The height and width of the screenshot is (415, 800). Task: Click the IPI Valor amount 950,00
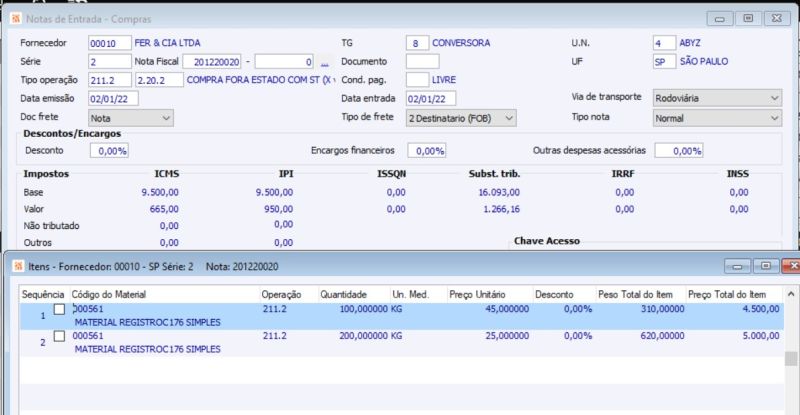(279, 209)
